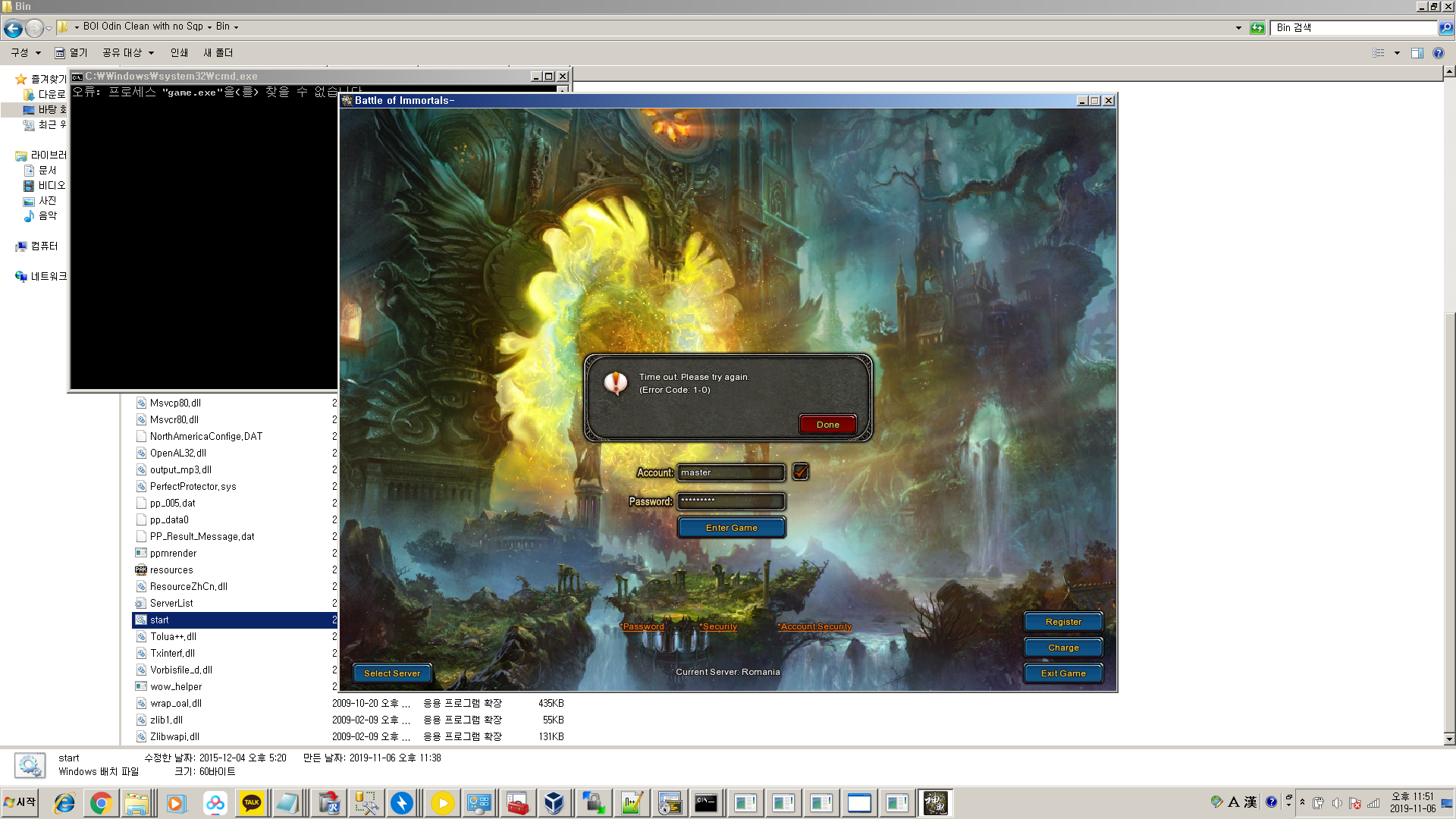Open KakaoTalk from the taskbar
1456x819 pixels.
252,803
